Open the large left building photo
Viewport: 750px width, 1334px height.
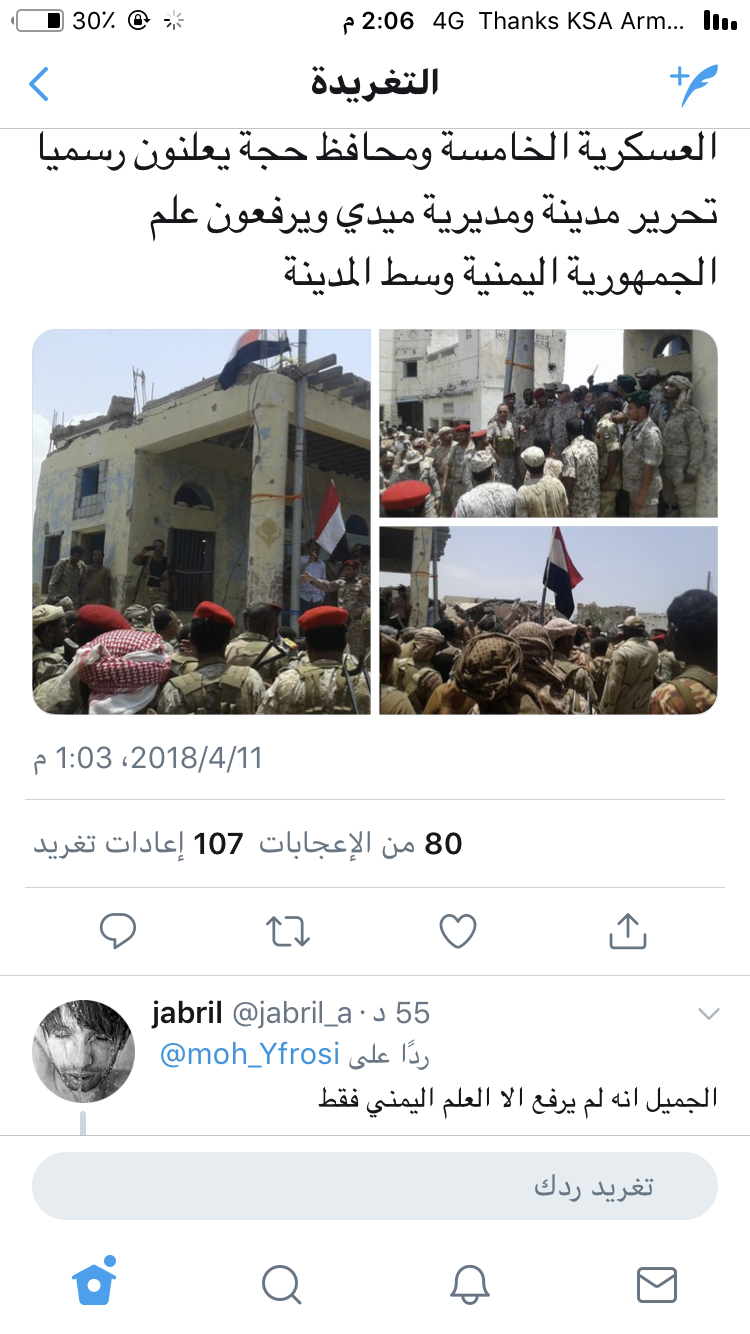coord(202,522)
